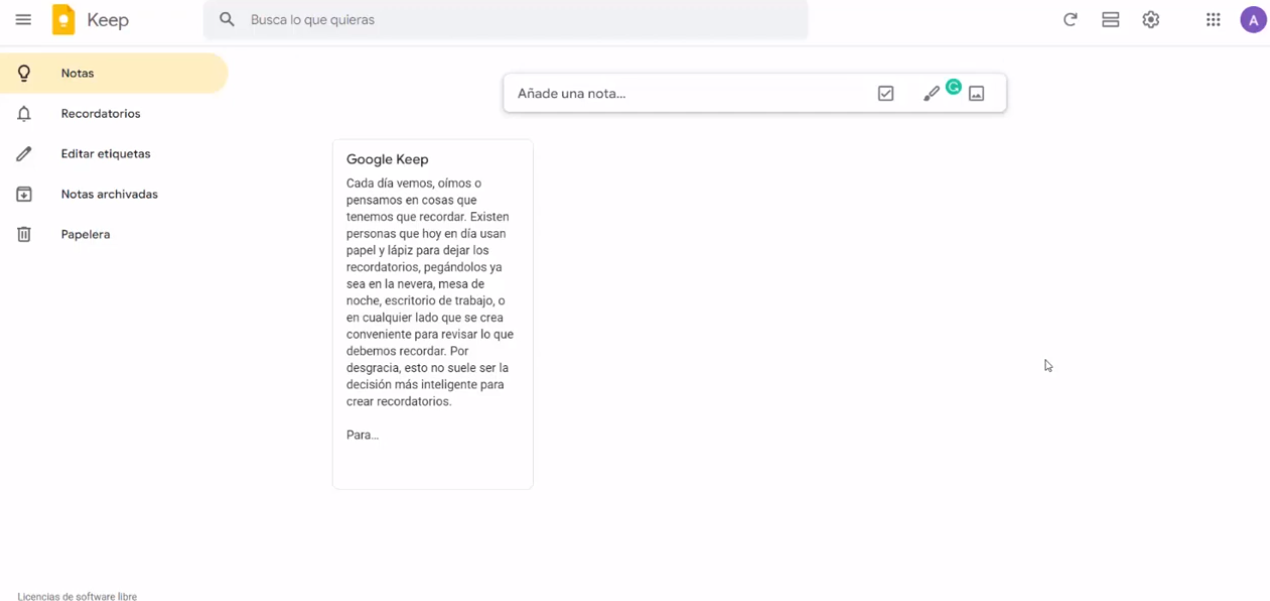Click the Google Keep note title
This screenshot has width=1270, height=601.
pyautogui.click(x=387, y=159)
